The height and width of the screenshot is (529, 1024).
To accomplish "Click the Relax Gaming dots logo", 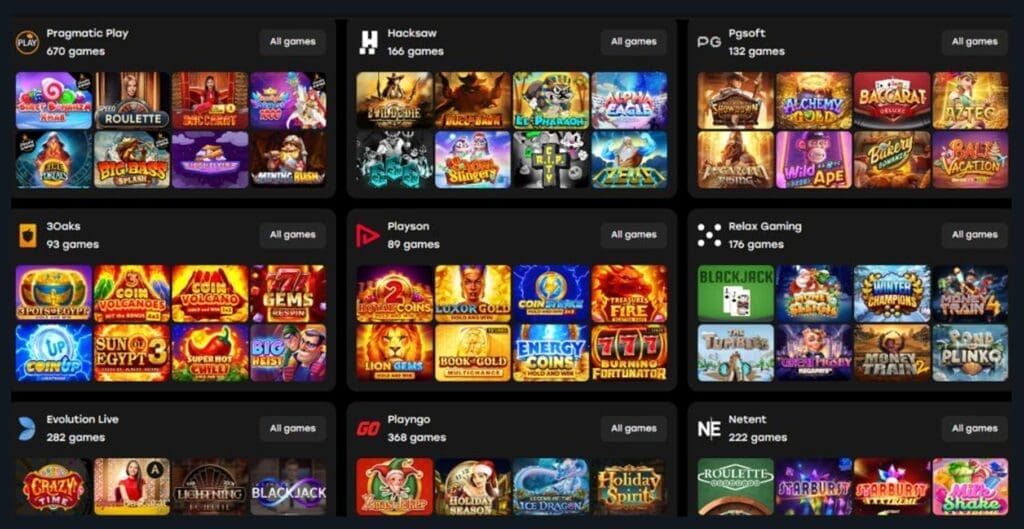I will pyautogui.click(x=709, y=236).
